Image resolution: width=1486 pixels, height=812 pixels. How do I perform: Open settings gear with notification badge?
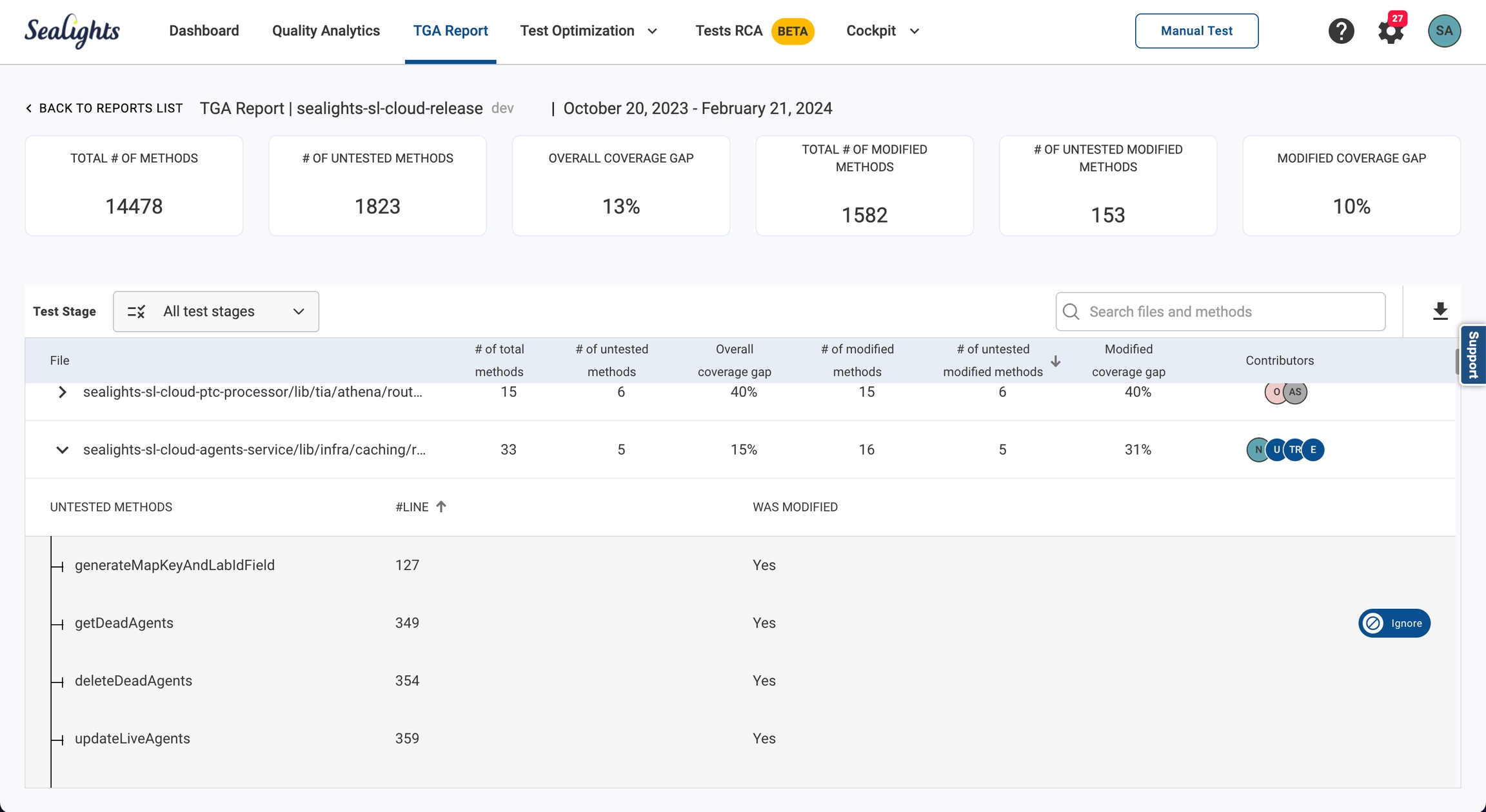pyautogui.click(x=1391, y=31)
